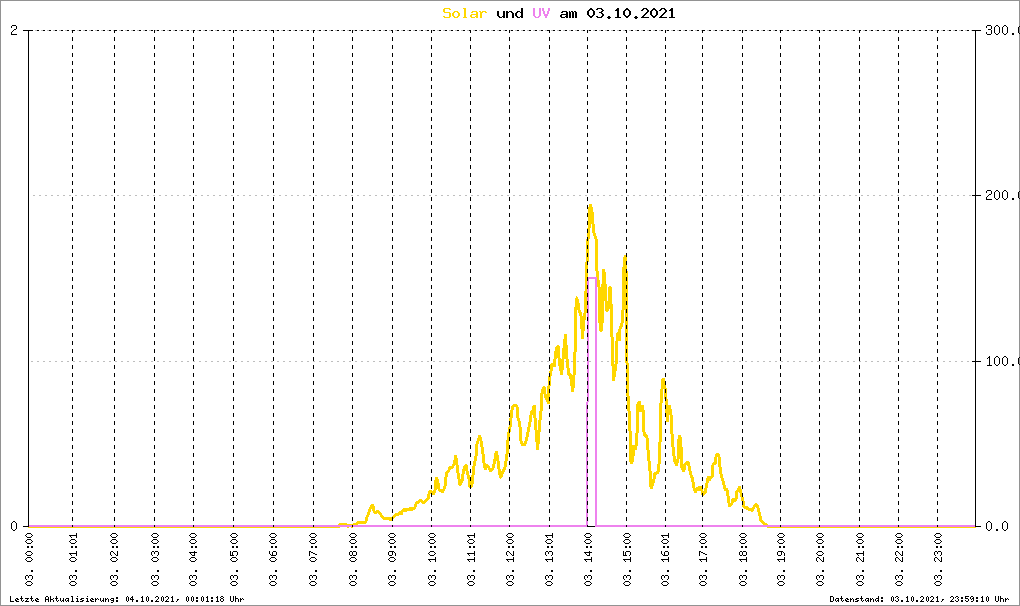Click the left axis label "0"
Image resolution: width=1020 pixels, height=606 pixels.
14,526
